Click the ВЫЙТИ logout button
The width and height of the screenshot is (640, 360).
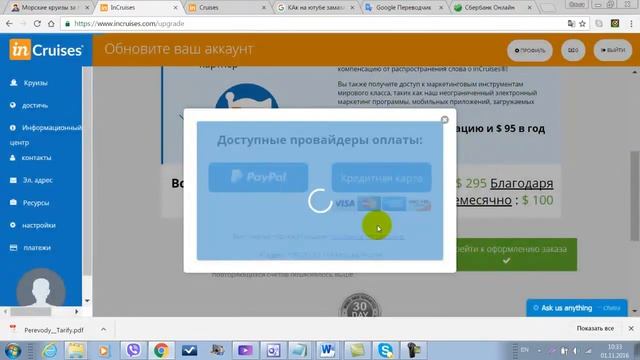point(613,50)
